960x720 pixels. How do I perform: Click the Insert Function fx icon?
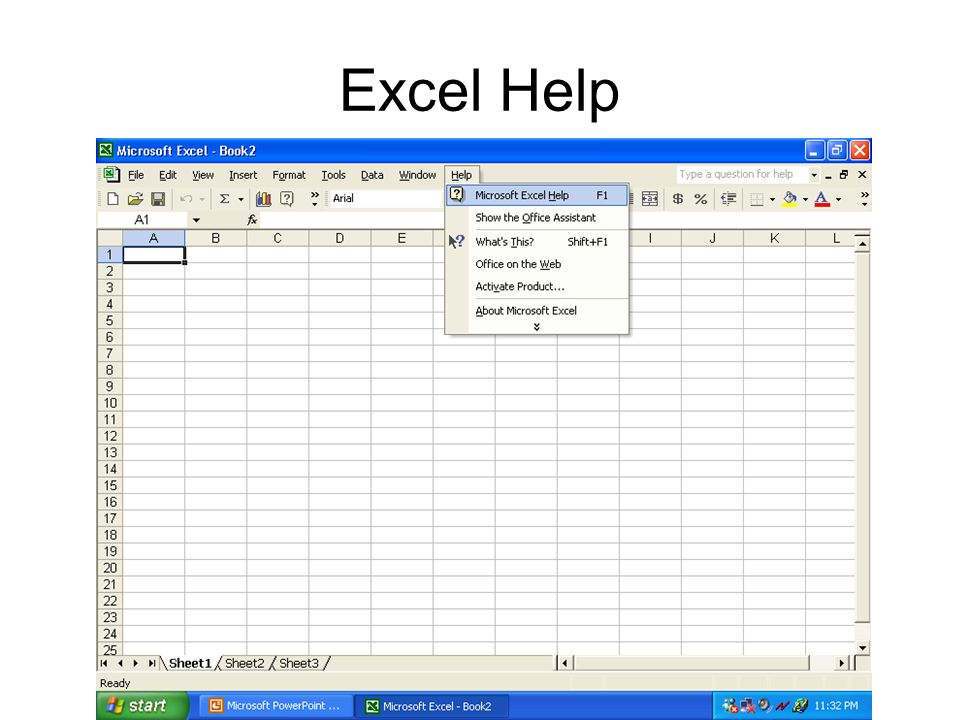pyautogui.click(x=252, y=220)
